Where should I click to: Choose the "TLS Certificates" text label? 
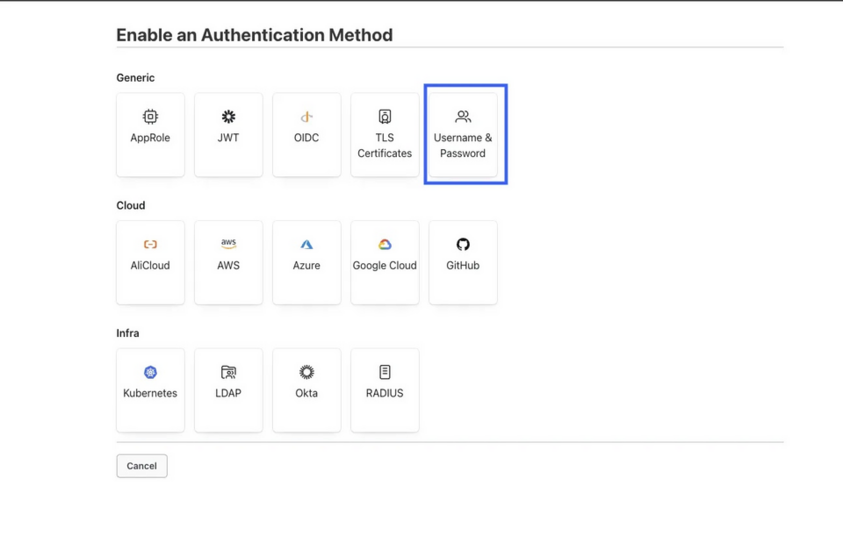(x=384, y=146)
